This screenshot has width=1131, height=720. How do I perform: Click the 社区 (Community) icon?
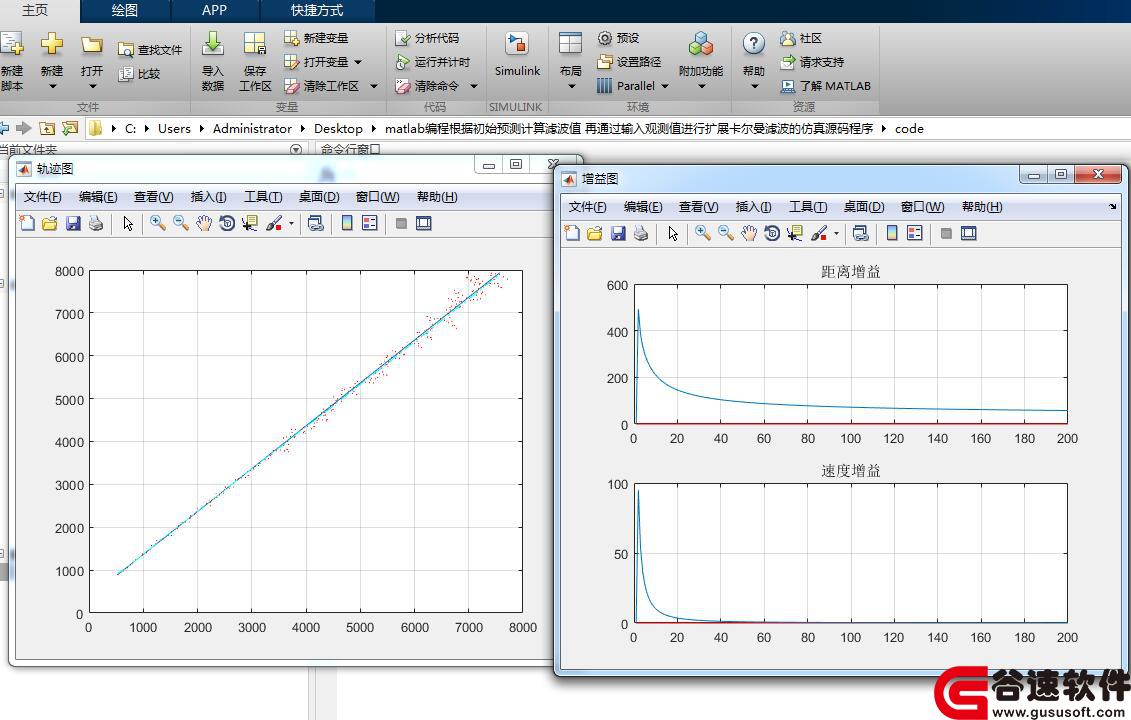pyautogui.click(x=788, y=38)
